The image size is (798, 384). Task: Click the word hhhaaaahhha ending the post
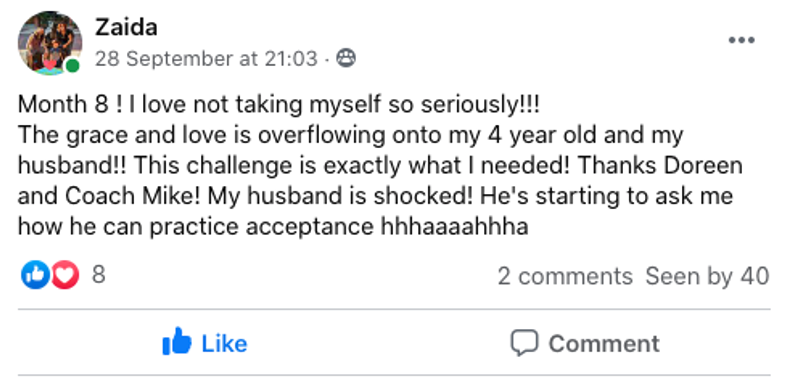[454, 226]
